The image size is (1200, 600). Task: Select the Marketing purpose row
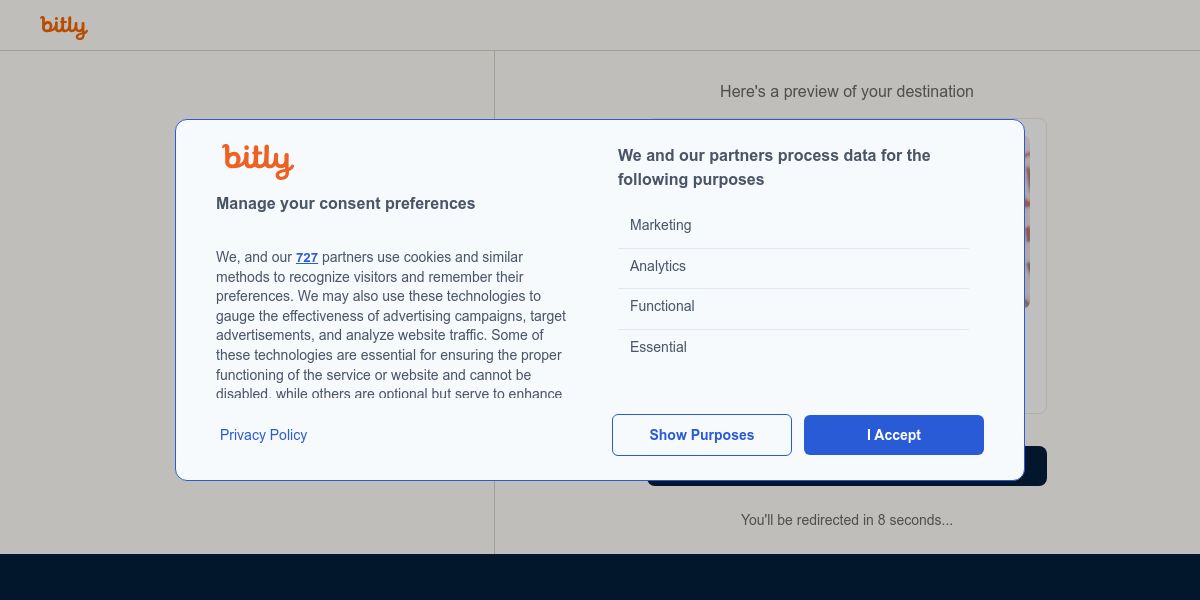pos(794,226)
